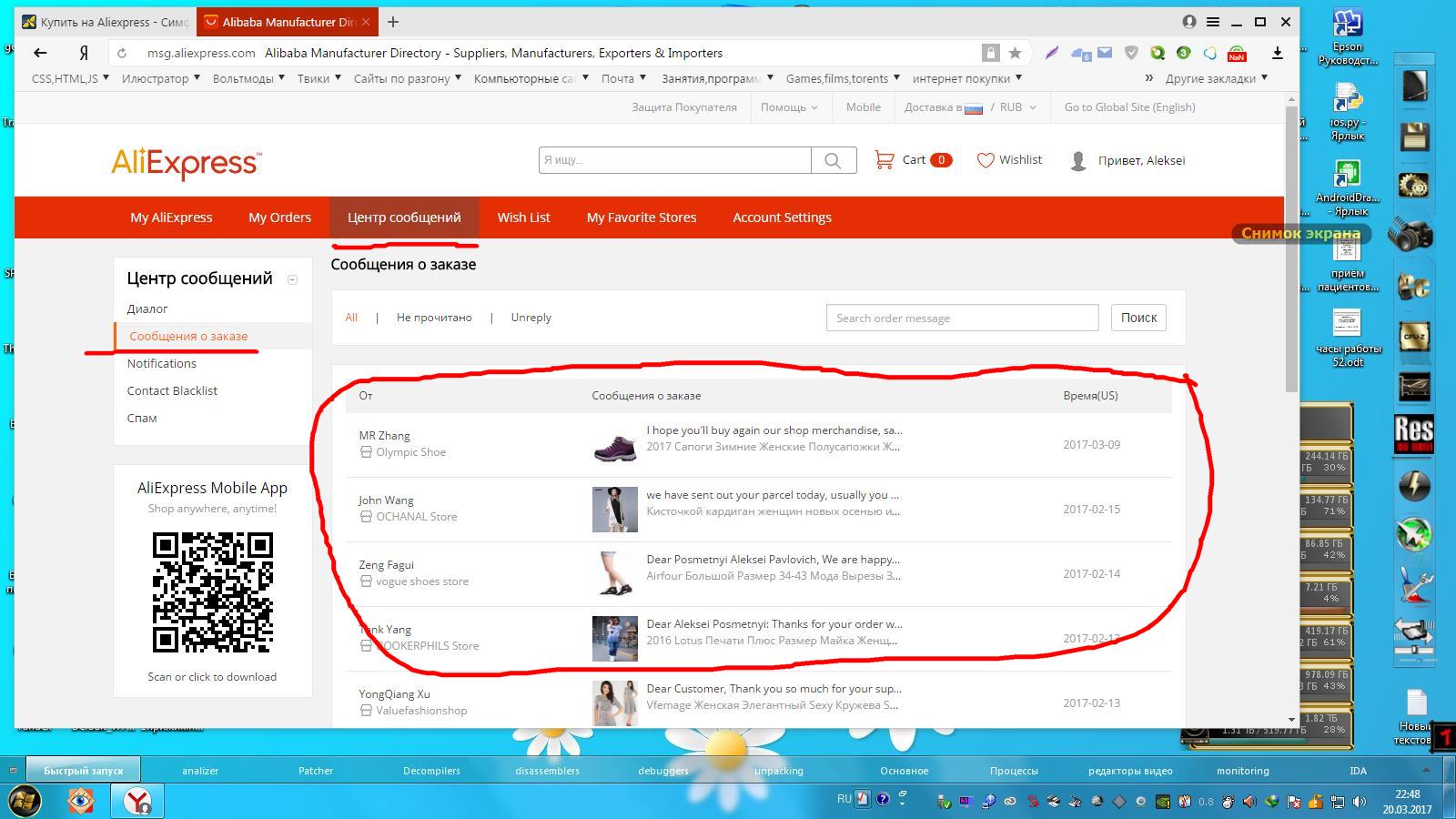The height and width of the screenshot is (819, 1456).
Task: Filter messages by Unreply
Action: click(x=531, y=318)
